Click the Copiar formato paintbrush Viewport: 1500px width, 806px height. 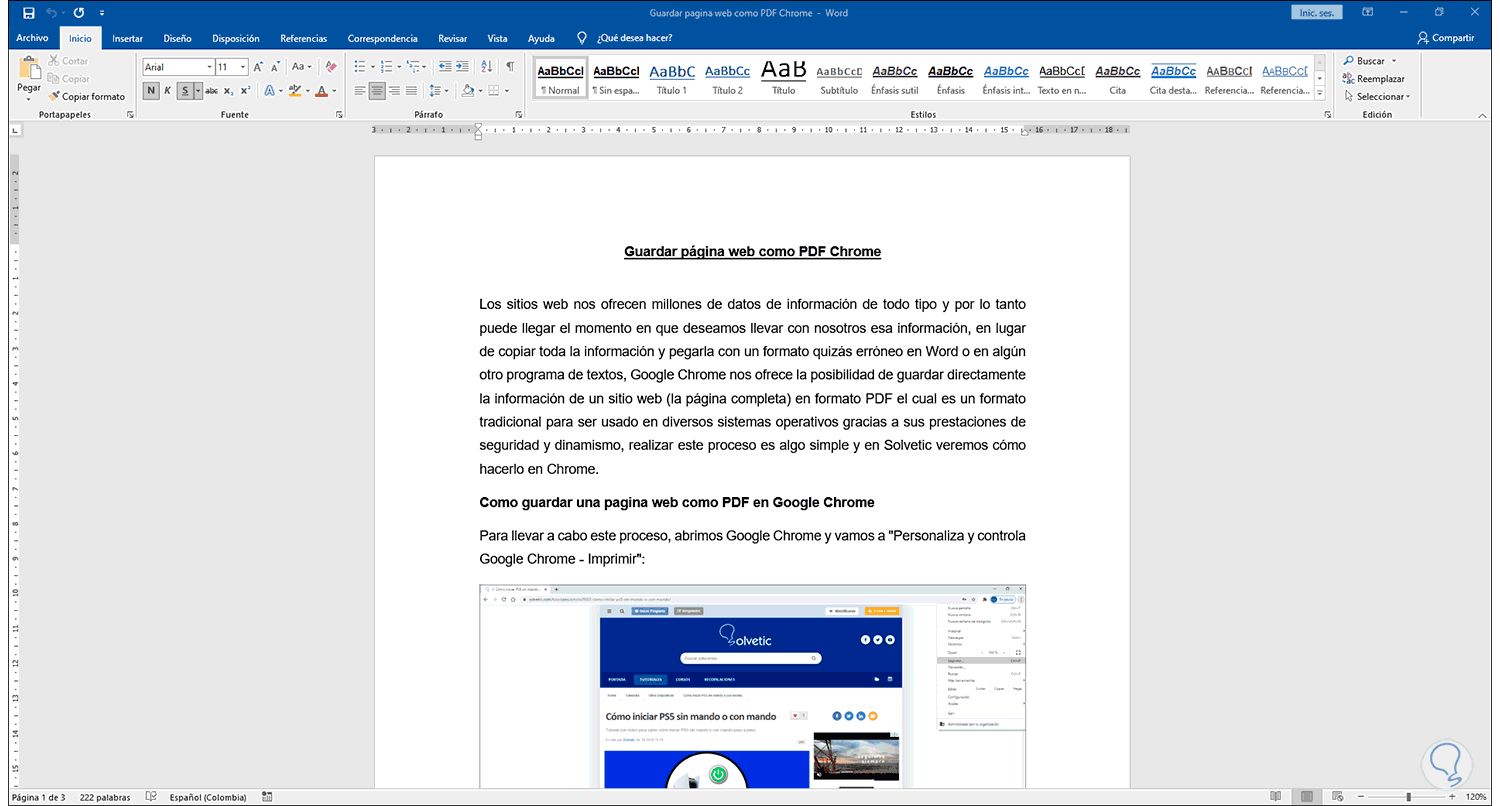pos(87,97)
